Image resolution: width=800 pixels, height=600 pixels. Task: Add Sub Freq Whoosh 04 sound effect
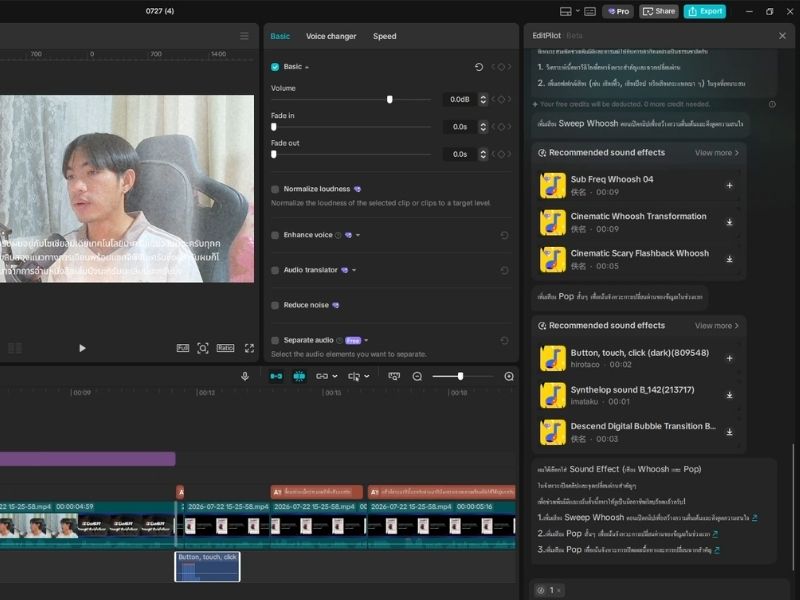click(x=730, y=185)
